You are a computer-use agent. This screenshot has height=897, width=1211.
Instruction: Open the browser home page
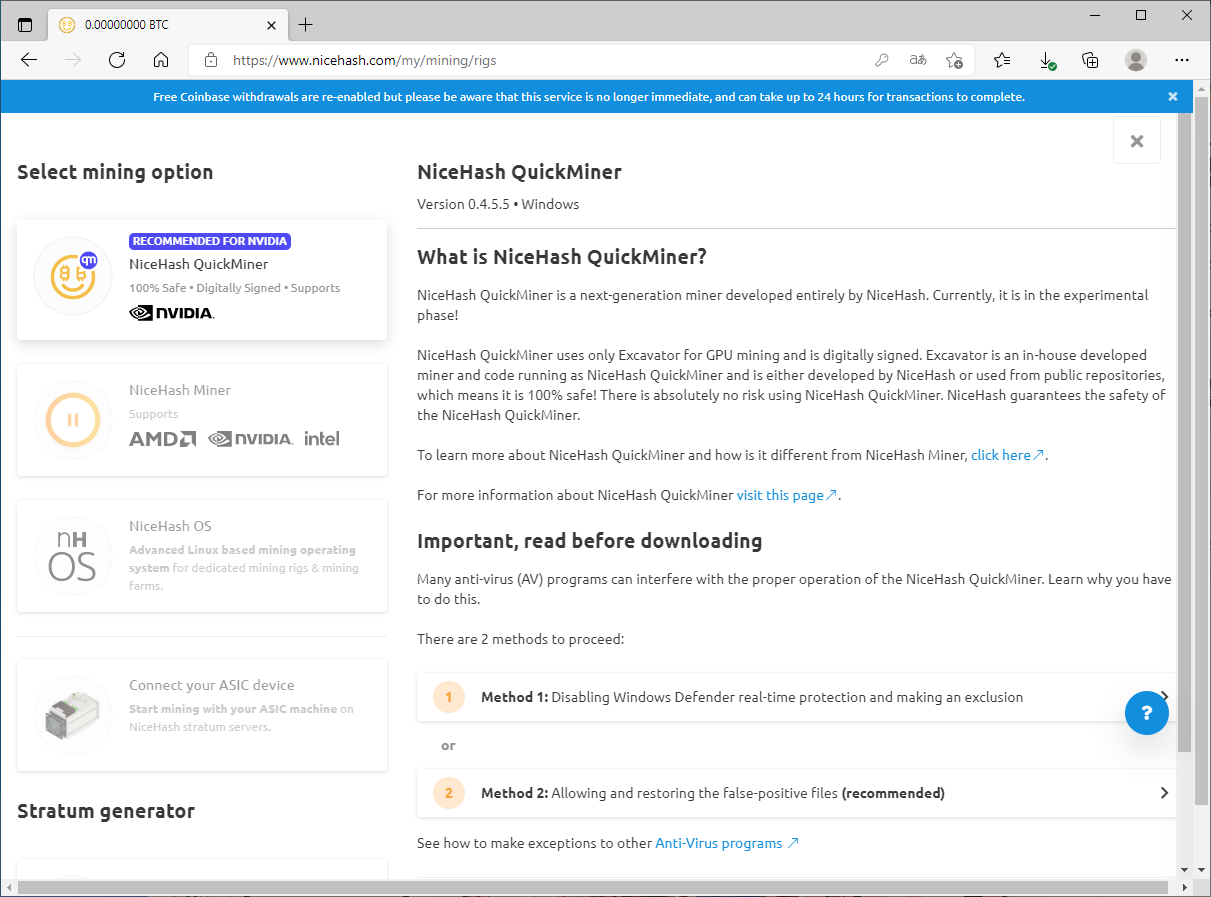coord(161,60)
